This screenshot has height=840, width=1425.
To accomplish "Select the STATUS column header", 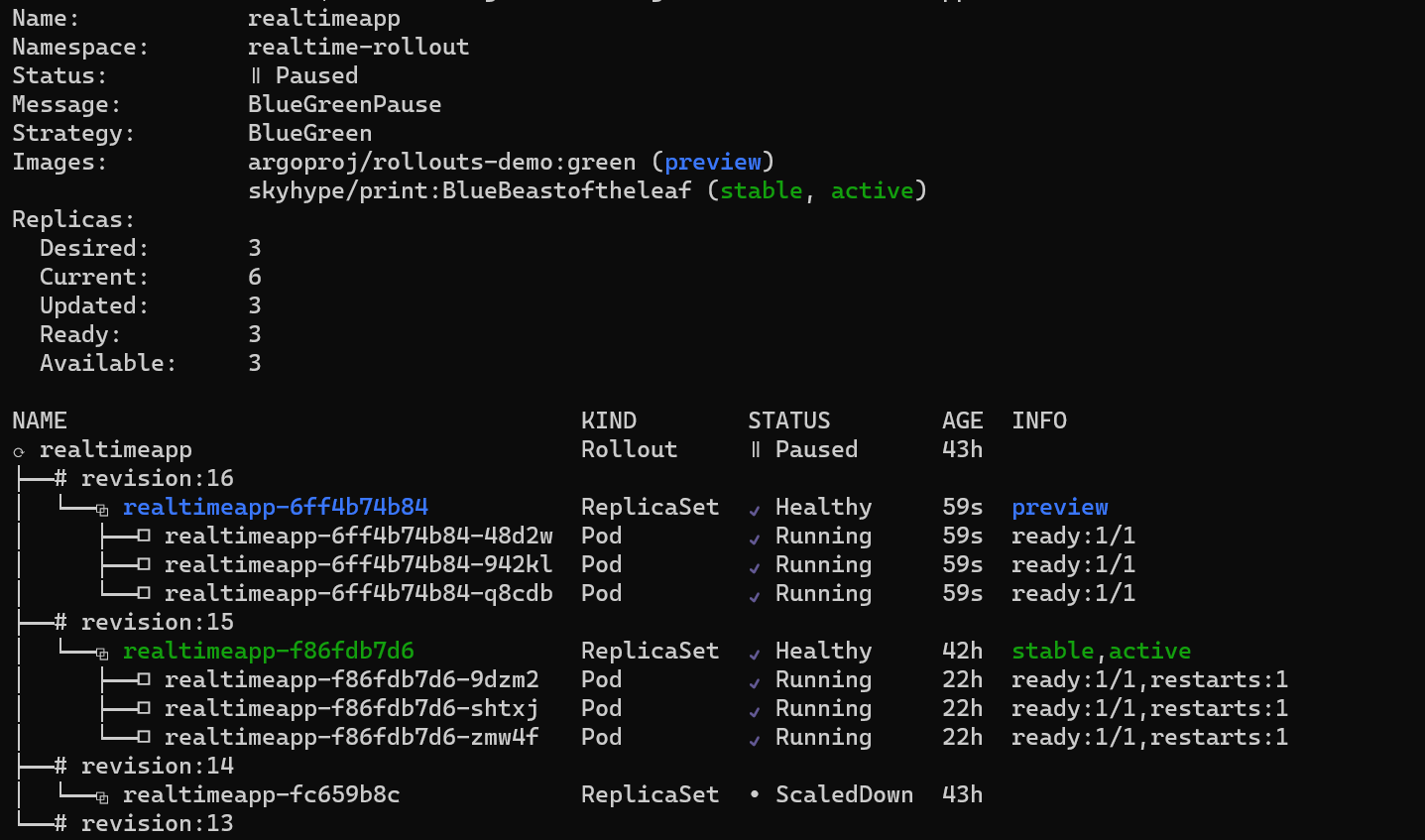I will (789, 420).
